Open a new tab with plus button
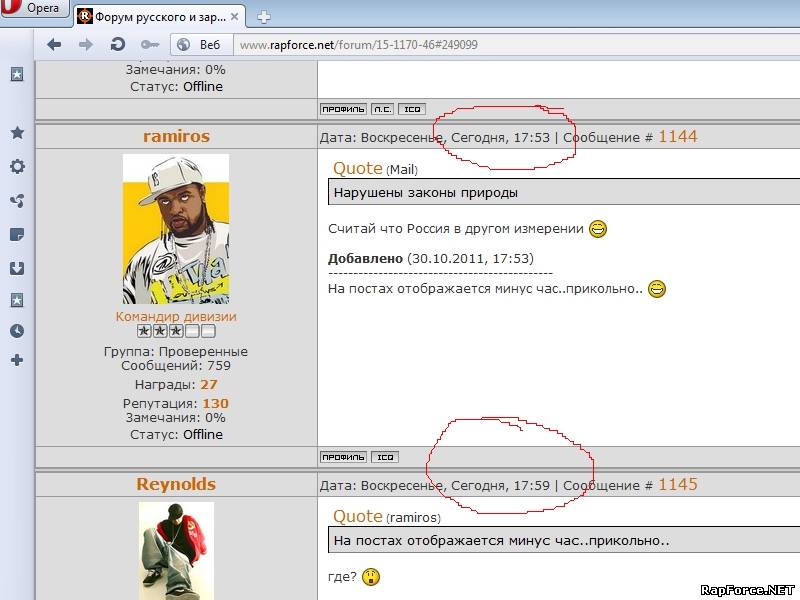 coord(264,17)
